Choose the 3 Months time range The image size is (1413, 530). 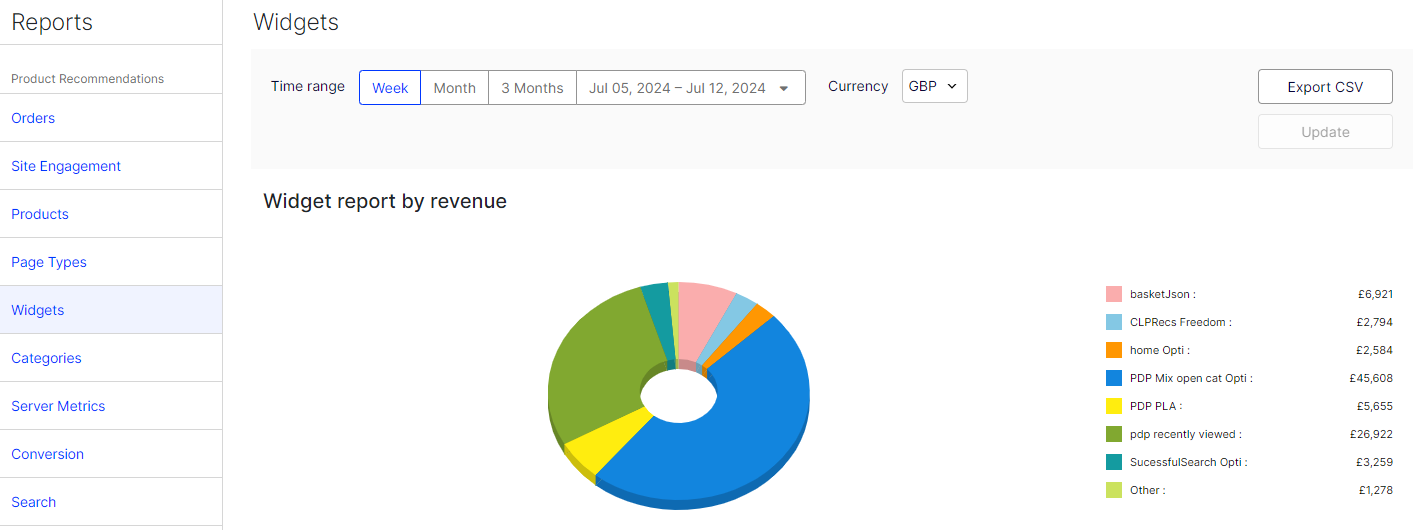[x=532, y=88]
